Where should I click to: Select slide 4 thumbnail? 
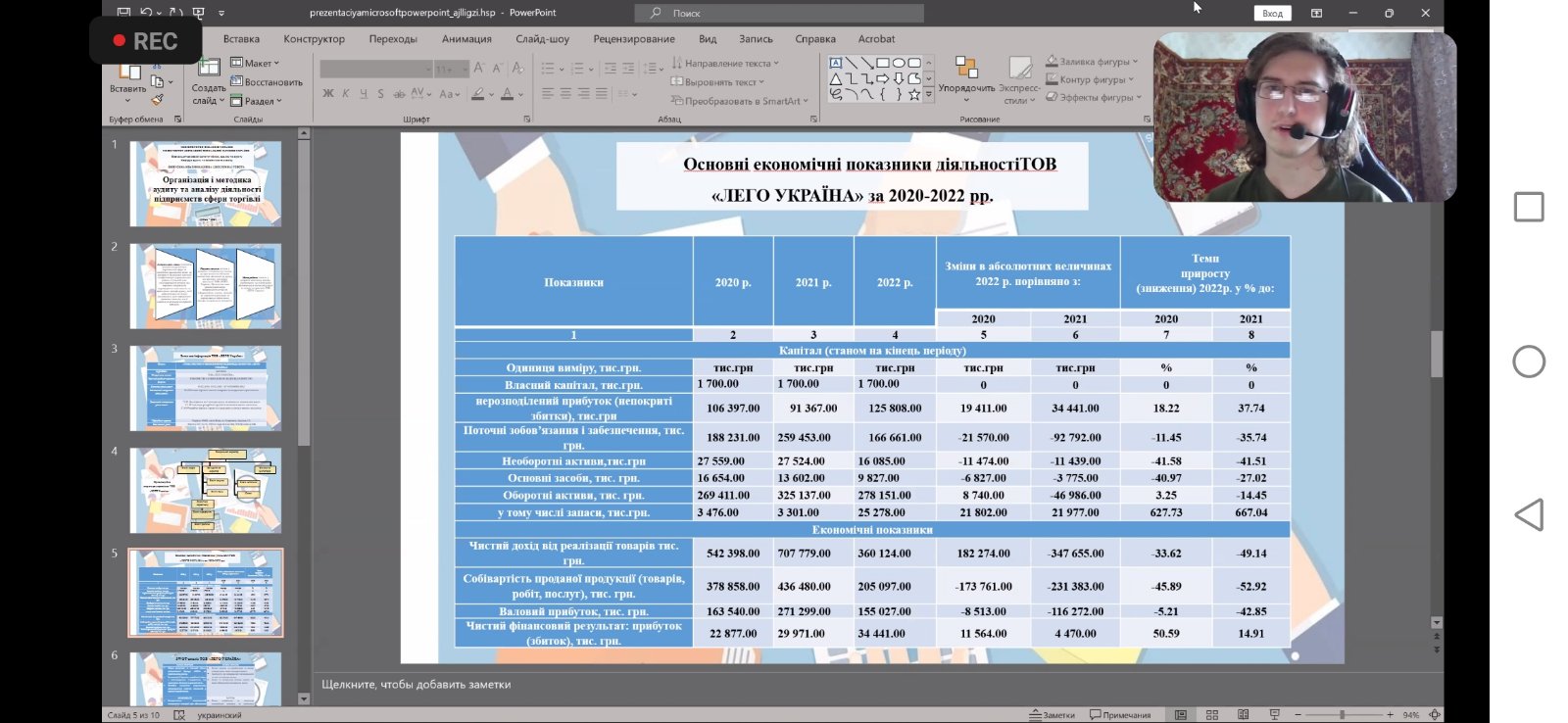[x=206, y=491]
